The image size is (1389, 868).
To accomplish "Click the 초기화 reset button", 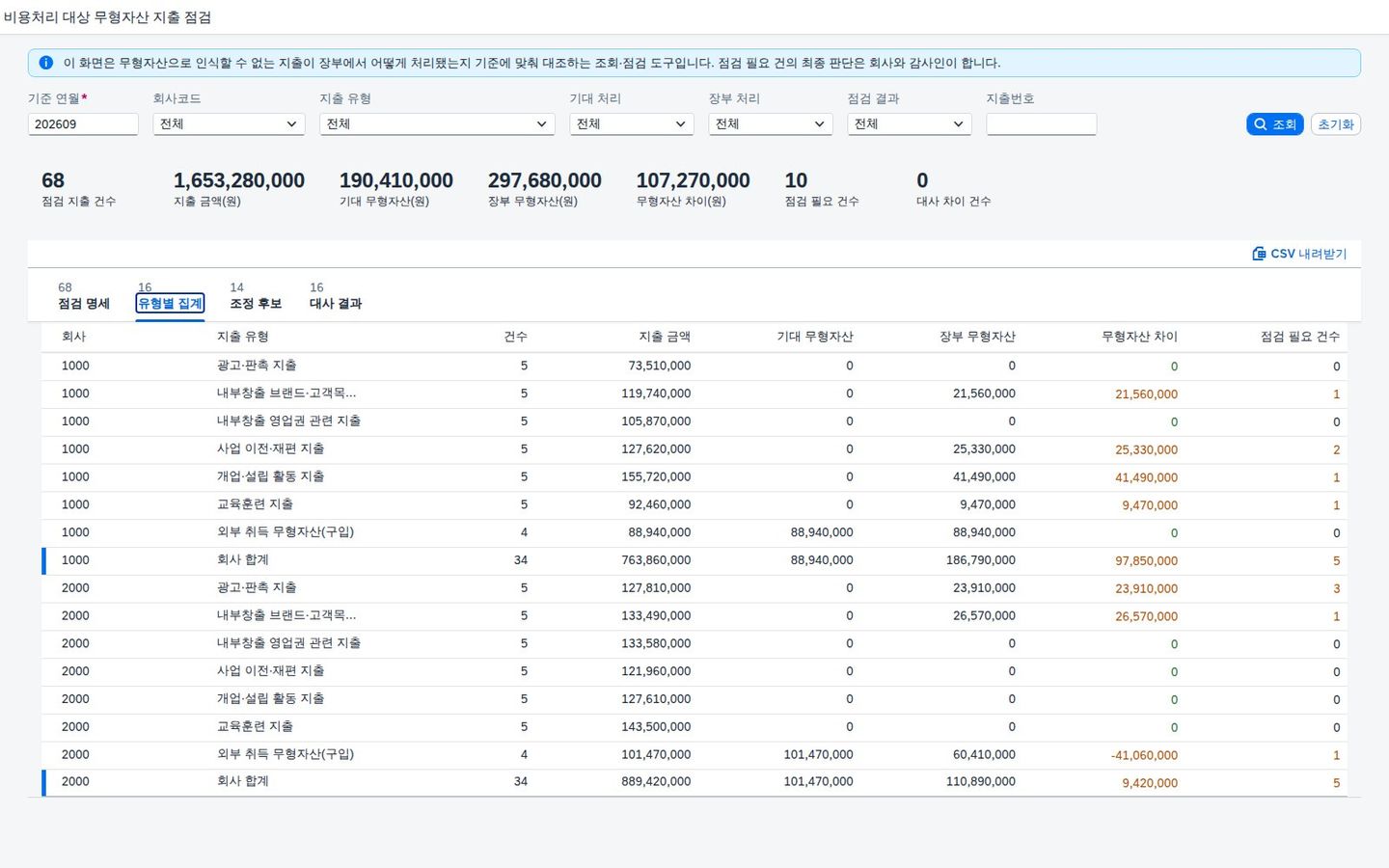I will 1336,124.
